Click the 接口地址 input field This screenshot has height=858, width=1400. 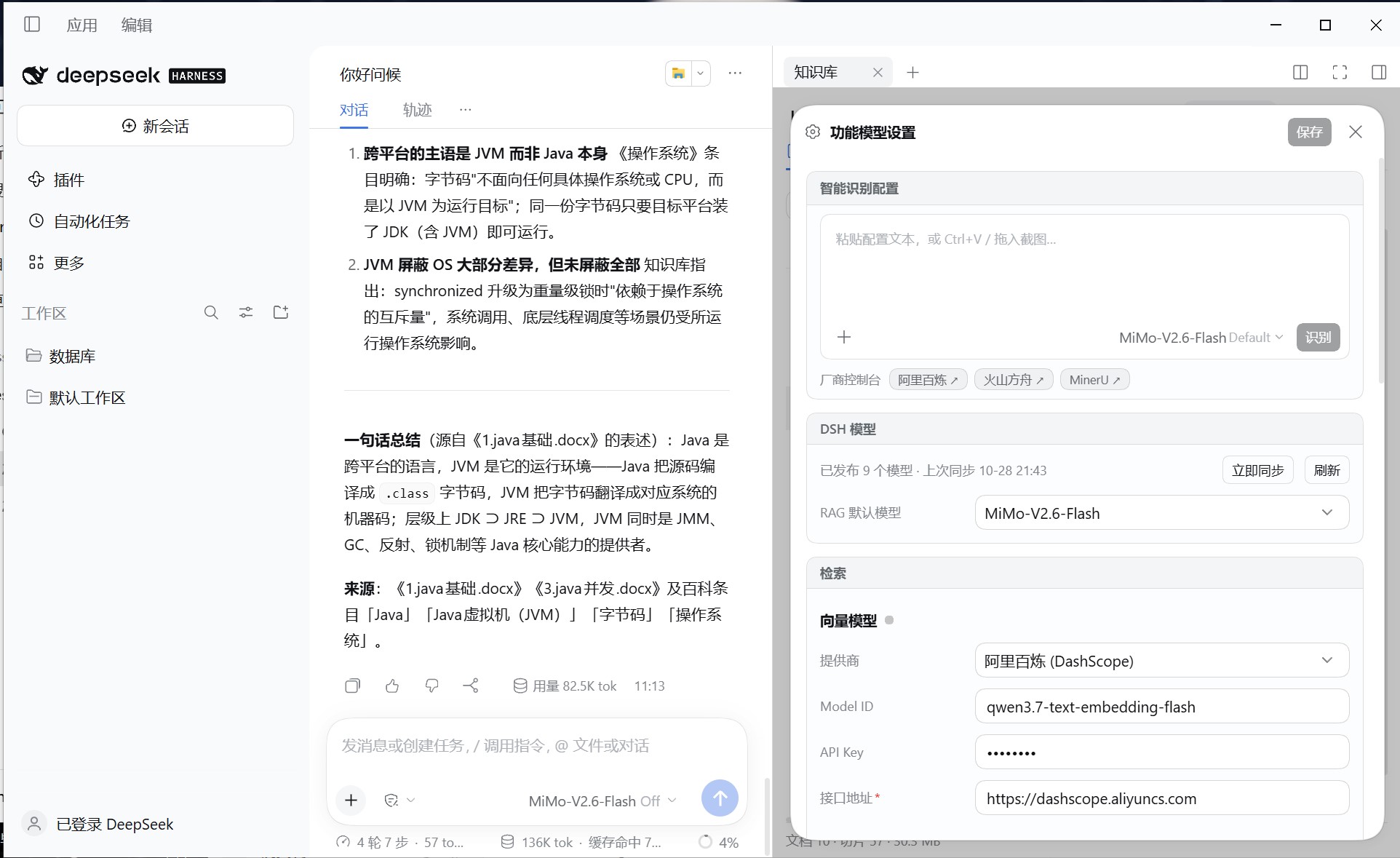coord(1162,798)
